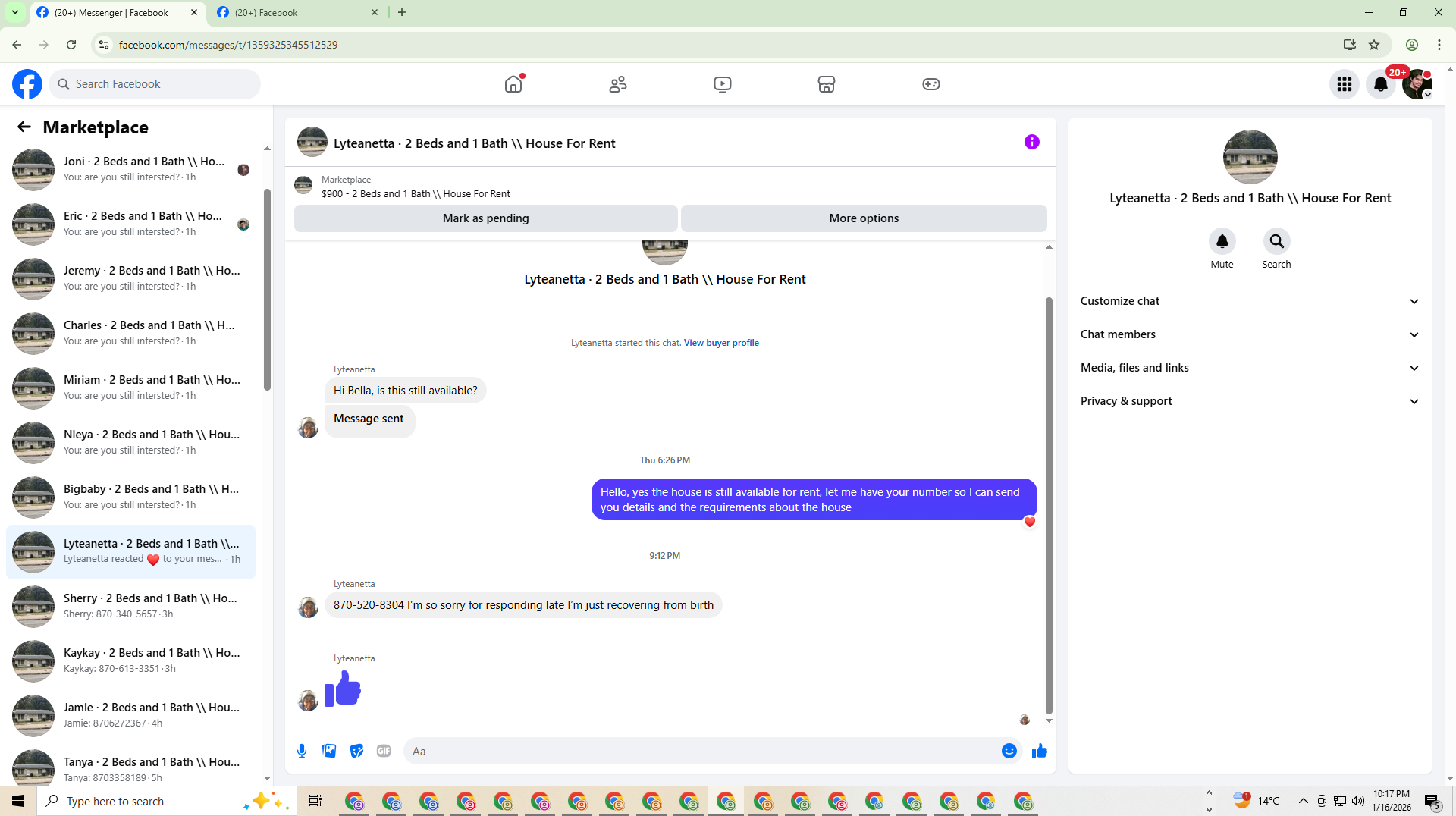Open conversation with Sherry
Screen dimensions: 1456x816
[x=130, y=605]
